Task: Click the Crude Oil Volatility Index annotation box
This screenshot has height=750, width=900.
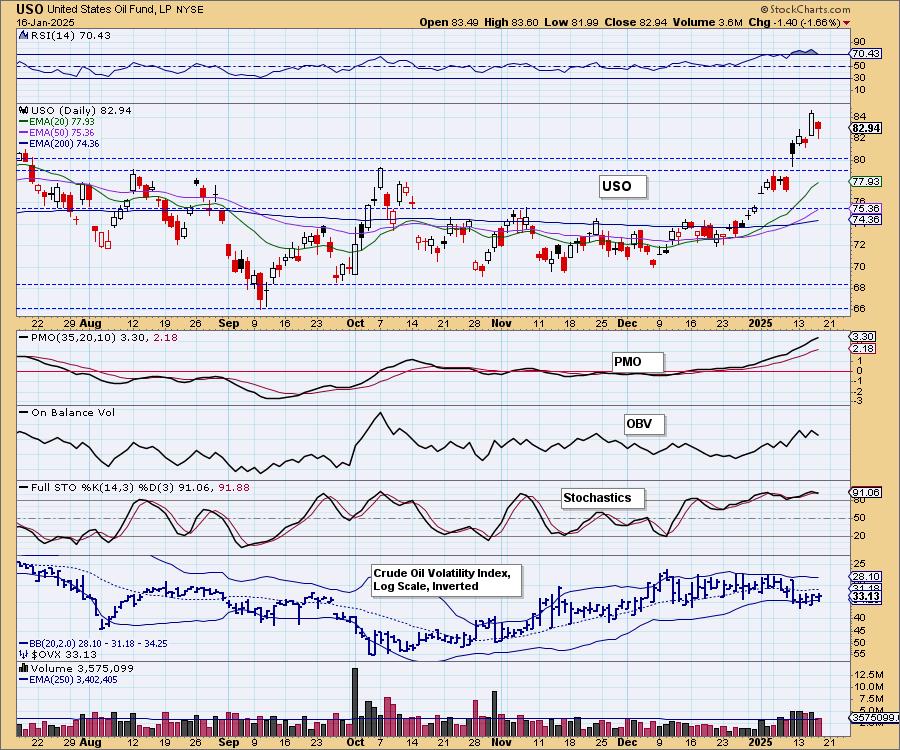Action: coord(447,580)
